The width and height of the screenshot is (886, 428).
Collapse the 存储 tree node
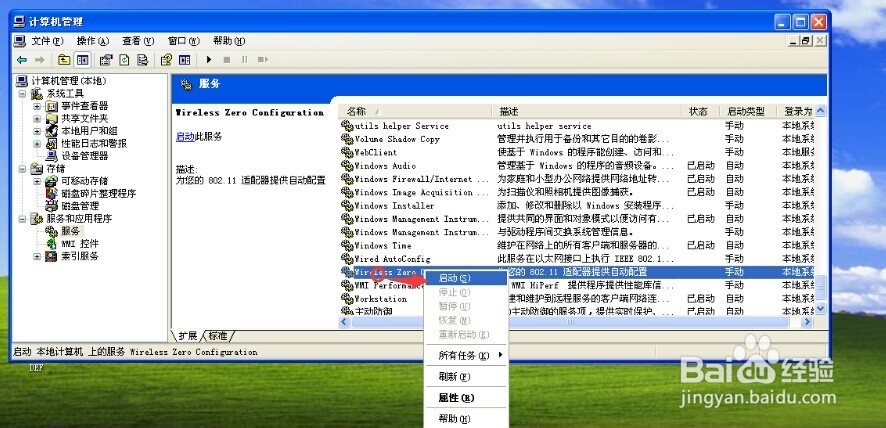click(x=22, y=169)
